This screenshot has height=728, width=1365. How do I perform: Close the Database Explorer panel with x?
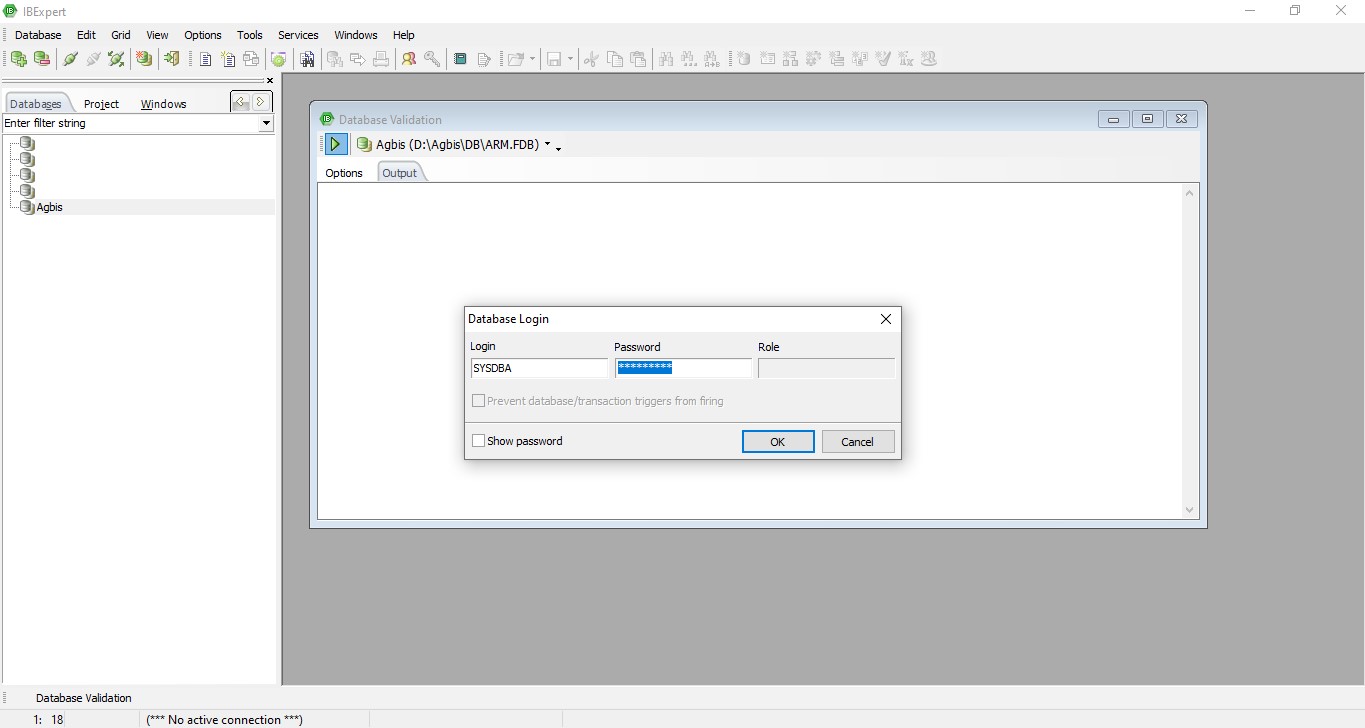click(x=270, y=81)
